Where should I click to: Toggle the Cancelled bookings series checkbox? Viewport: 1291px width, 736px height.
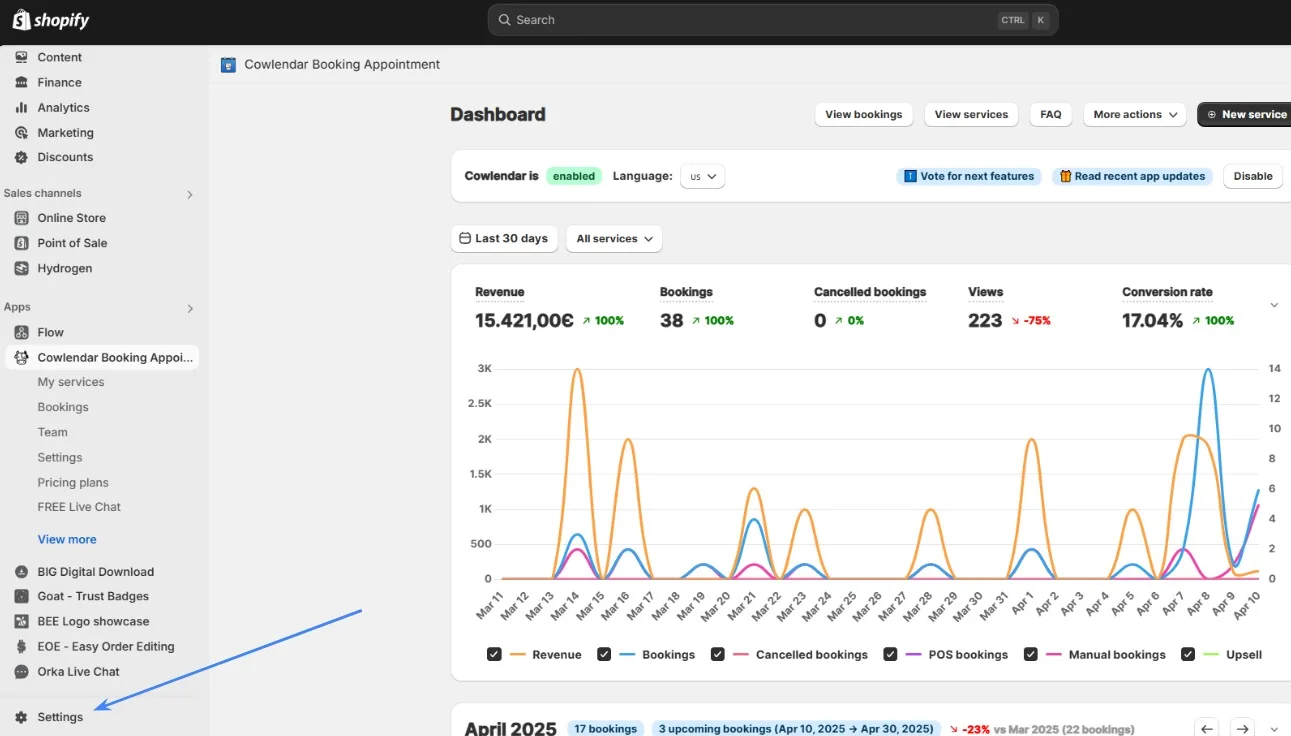coord(717,654)
